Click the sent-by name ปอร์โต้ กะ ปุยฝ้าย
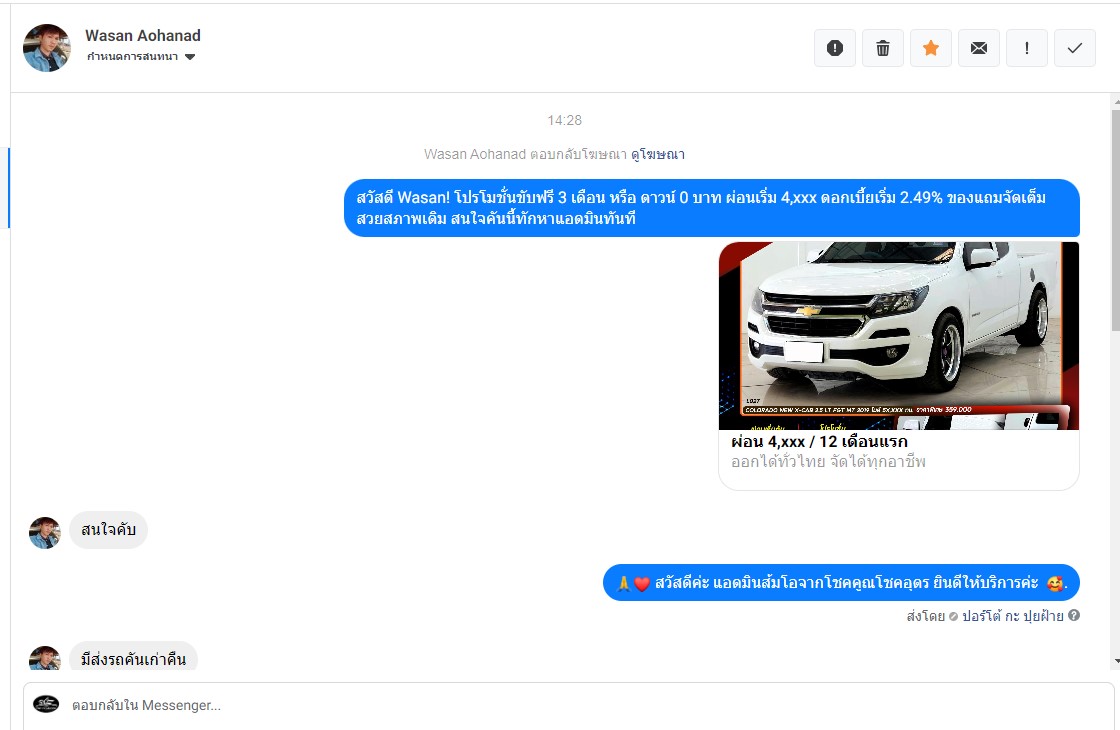Viewport: 1120px width, 730px height. click(x=1013, y=616)
